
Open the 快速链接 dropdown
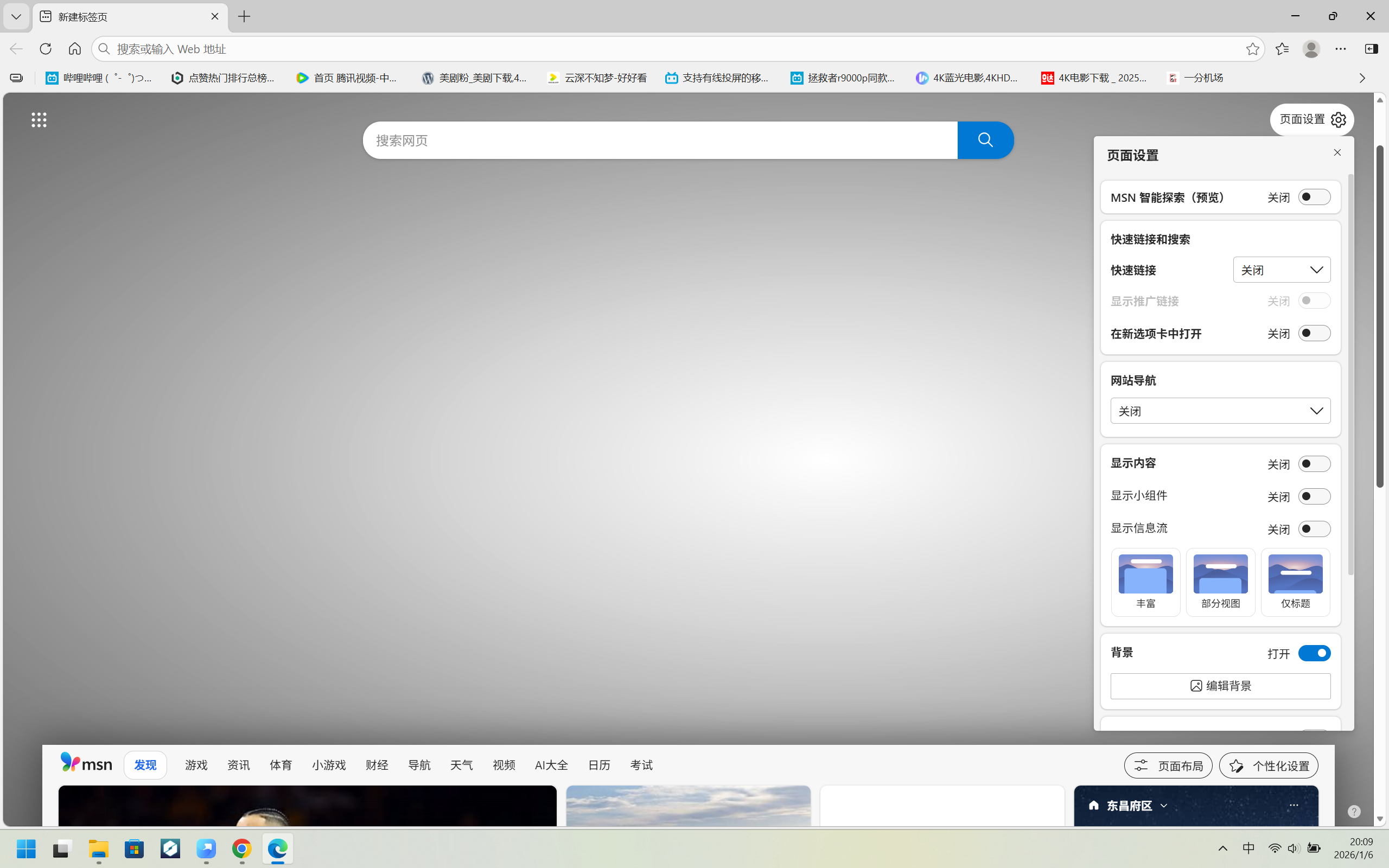[1282, 270]
